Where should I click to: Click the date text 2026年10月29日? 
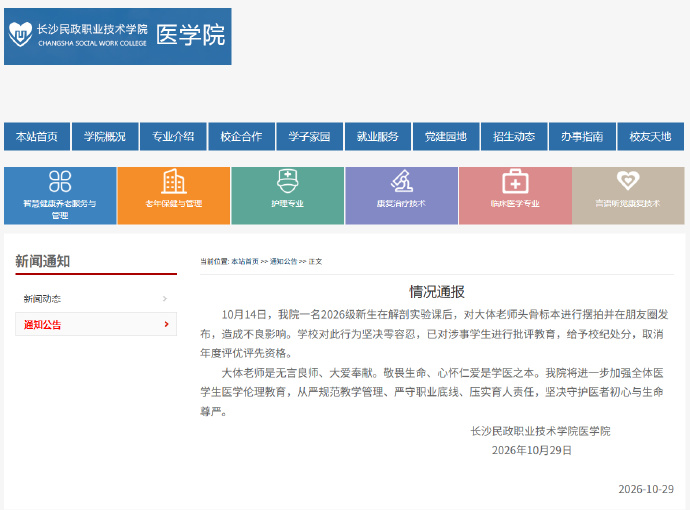click(x=532, y=451)
